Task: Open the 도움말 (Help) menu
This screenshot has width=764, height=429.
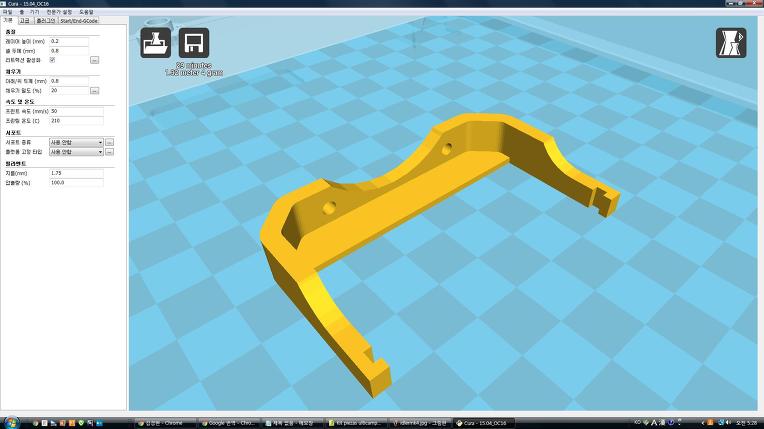Action: click(x=86, y=12)
